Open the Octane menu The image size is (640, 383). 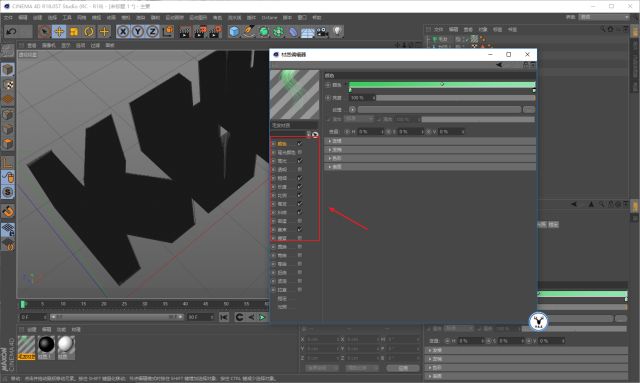click(x=269, y=18)
